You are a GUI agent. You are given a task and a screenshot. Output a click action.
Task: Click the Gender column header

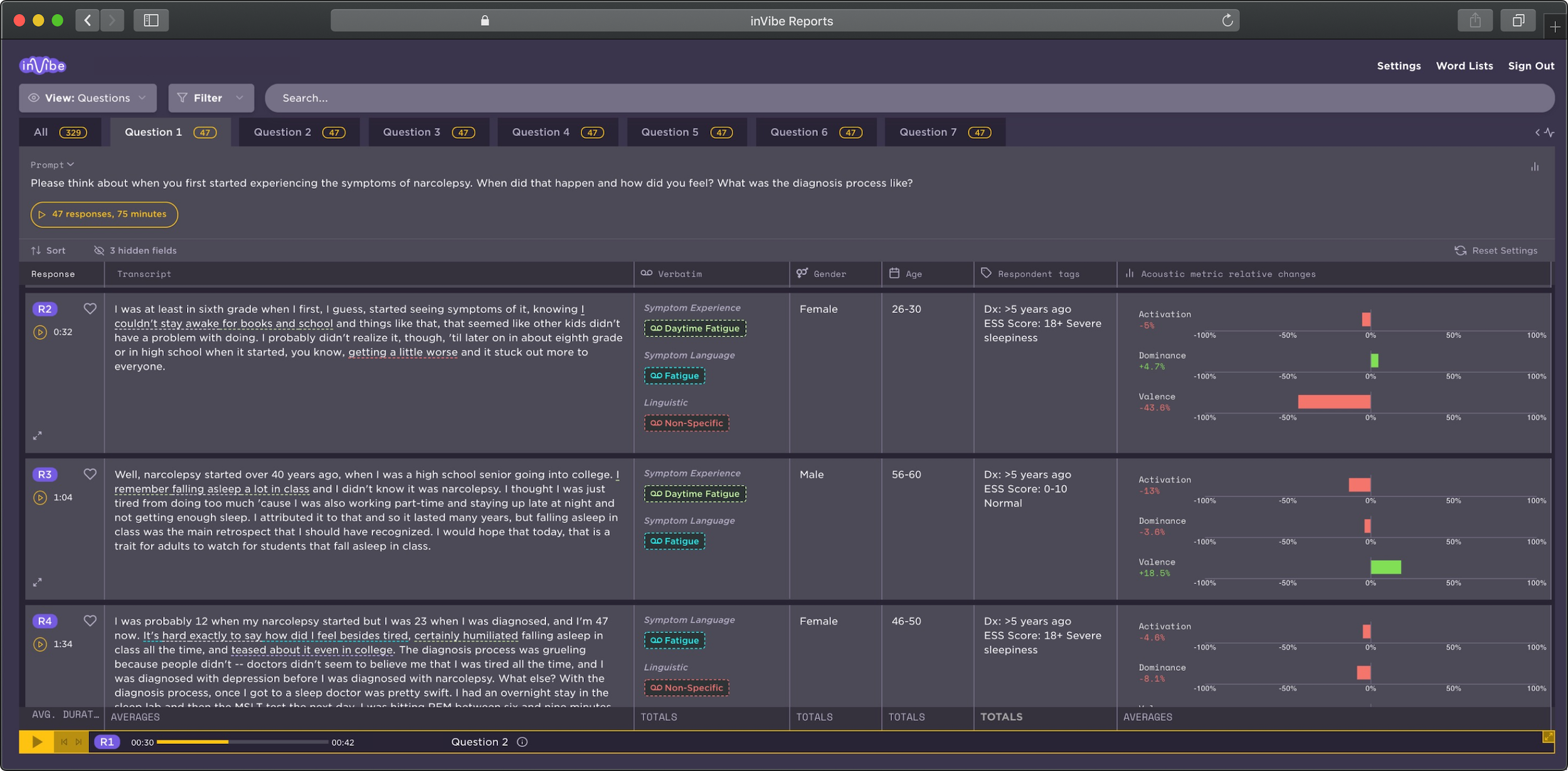pyautogui.click(x=835, y=274)
